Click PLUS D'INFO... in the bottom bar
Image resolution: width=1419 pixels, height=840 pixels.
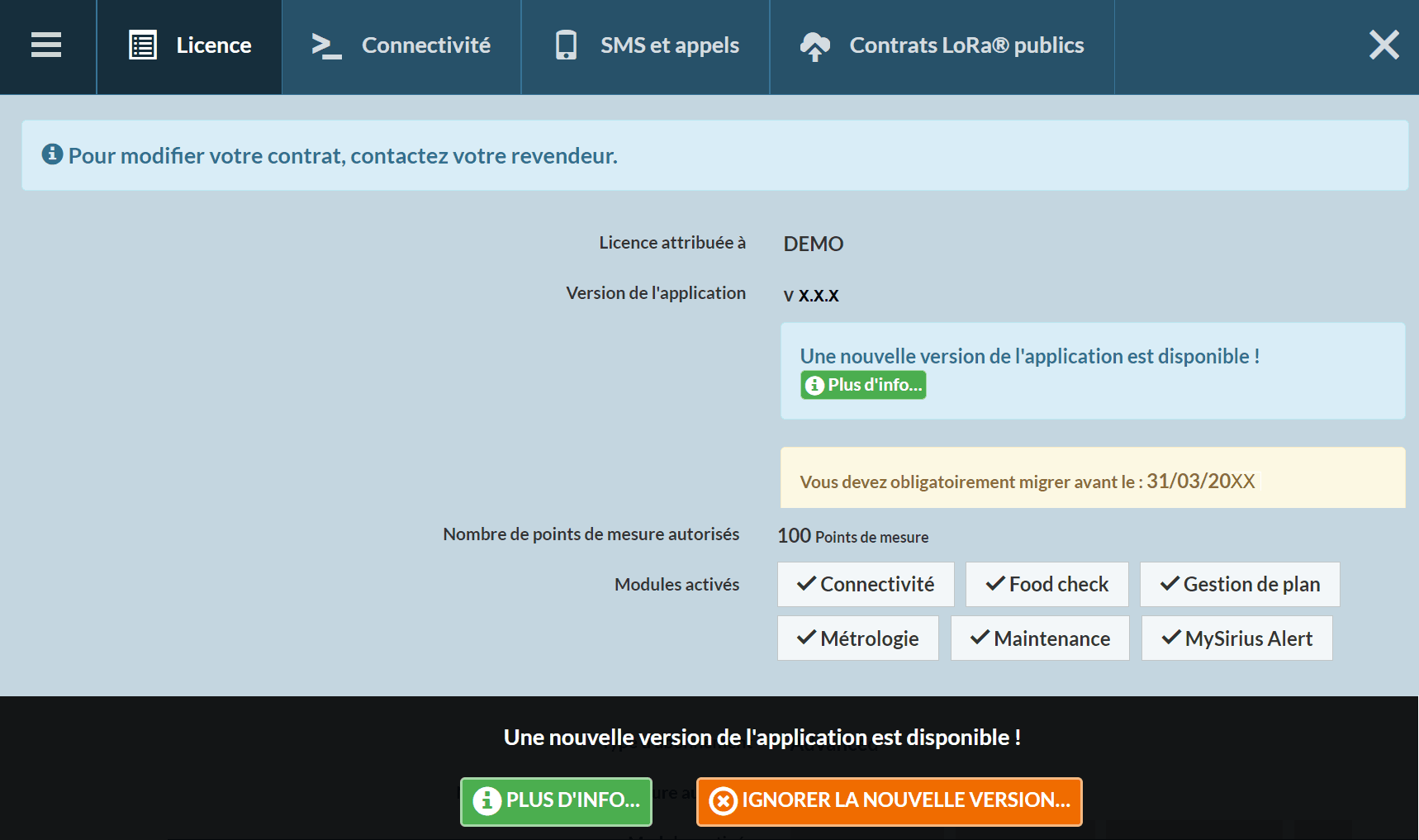pos(556,801)
